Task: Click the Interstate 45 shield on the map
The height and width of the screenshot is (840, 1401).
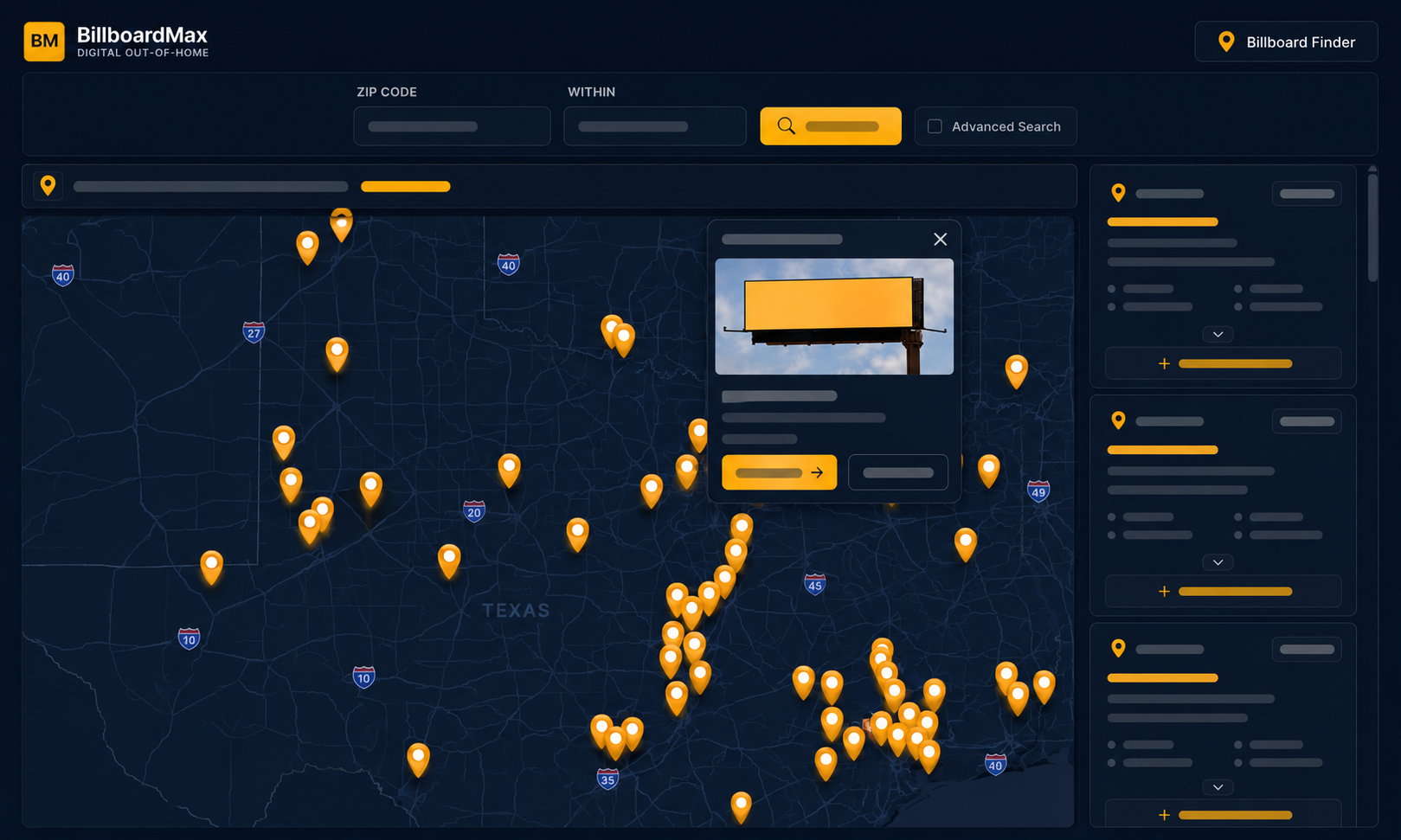Action: [814, 584]
